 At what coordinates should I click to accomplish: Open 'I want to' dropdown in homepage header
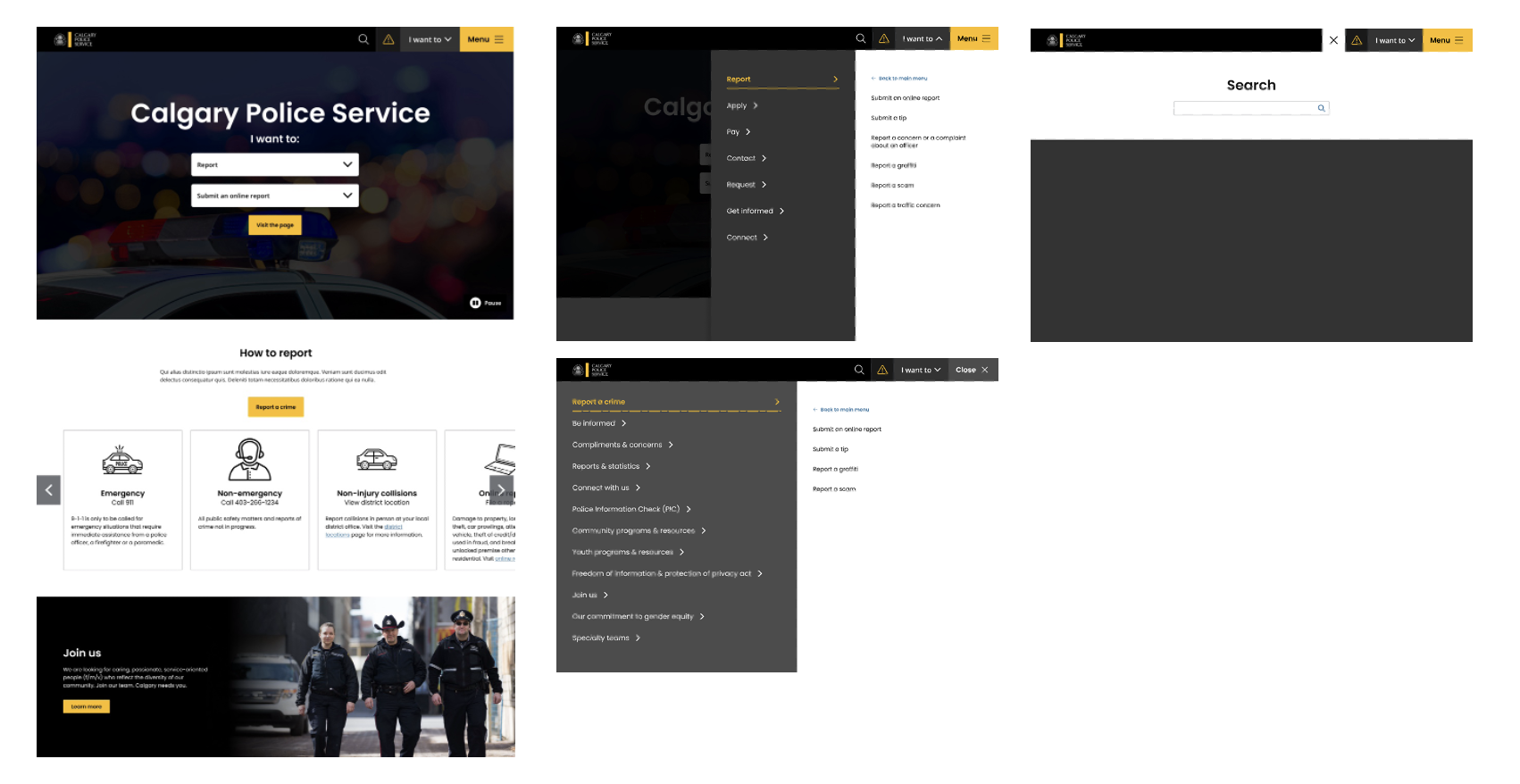coord(430,39)
